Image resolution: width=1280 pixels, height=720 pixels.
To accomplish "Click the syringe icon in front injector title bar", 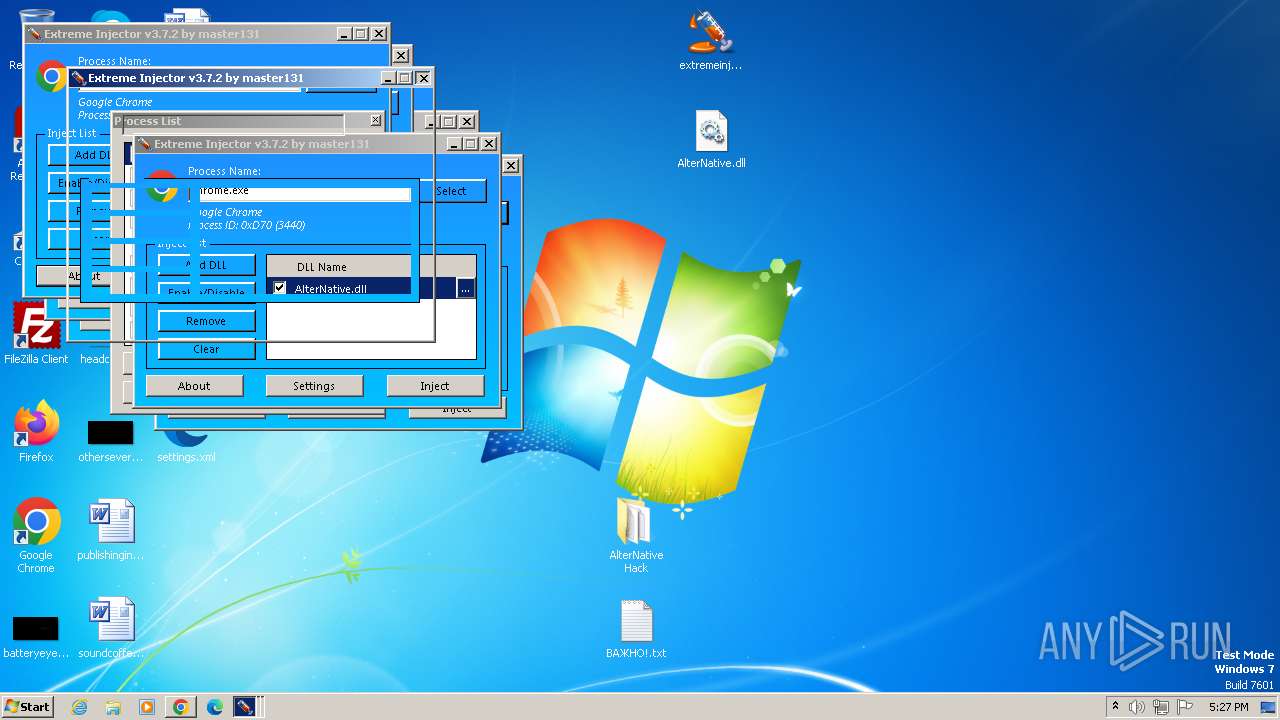I will [x=143, y=144].
